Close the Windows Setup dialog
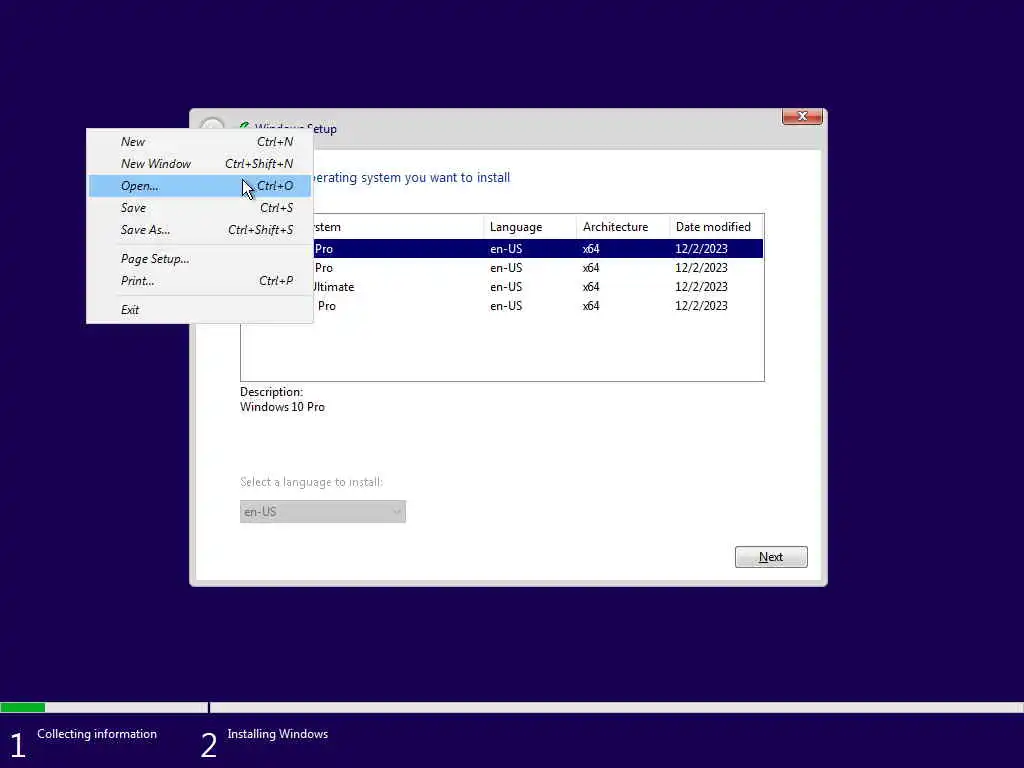This screenshot has height=768, width=1024. (802, 116)
